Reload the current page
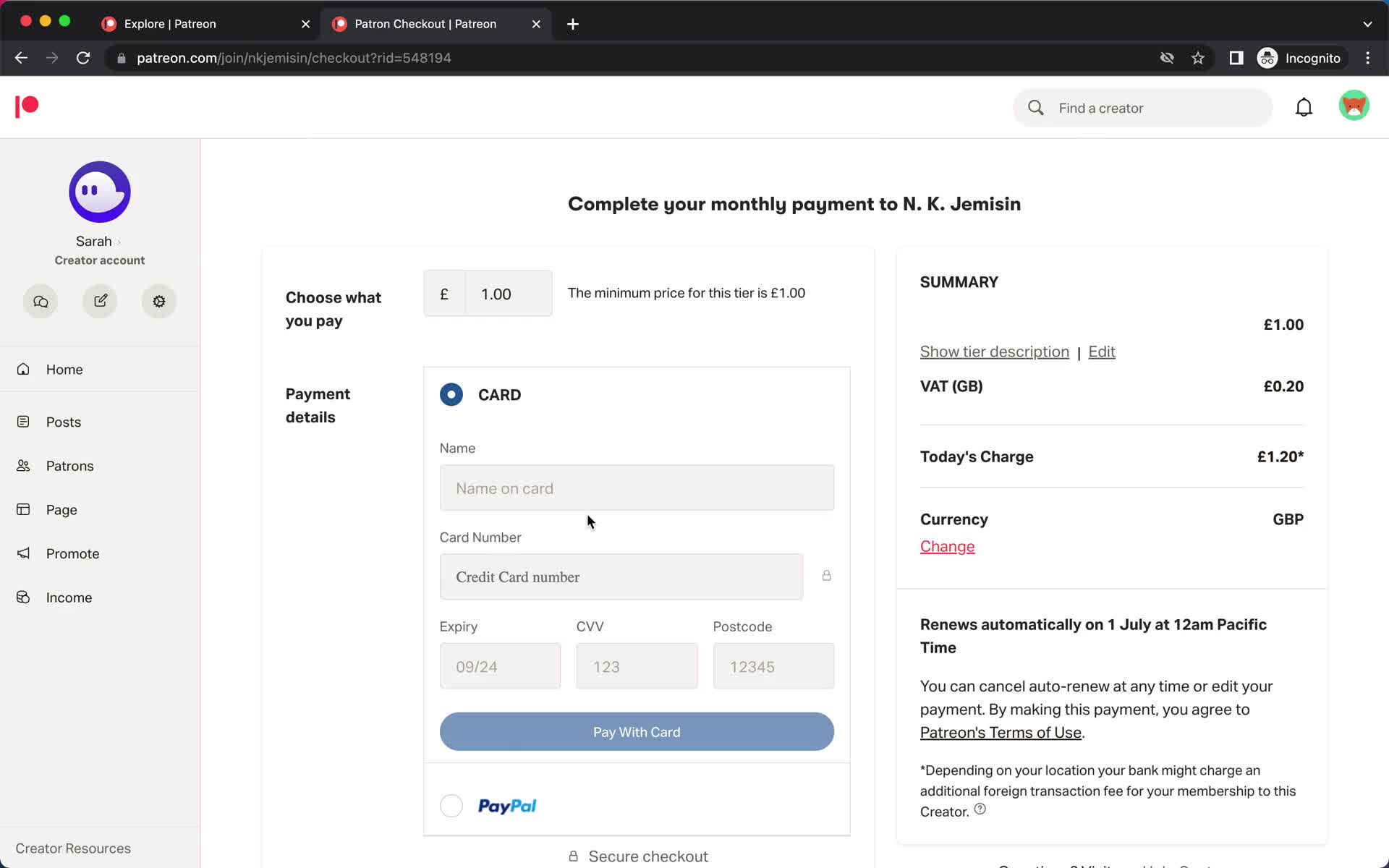This screenshot has width=1389, height=868. click(x=83, y=58)
